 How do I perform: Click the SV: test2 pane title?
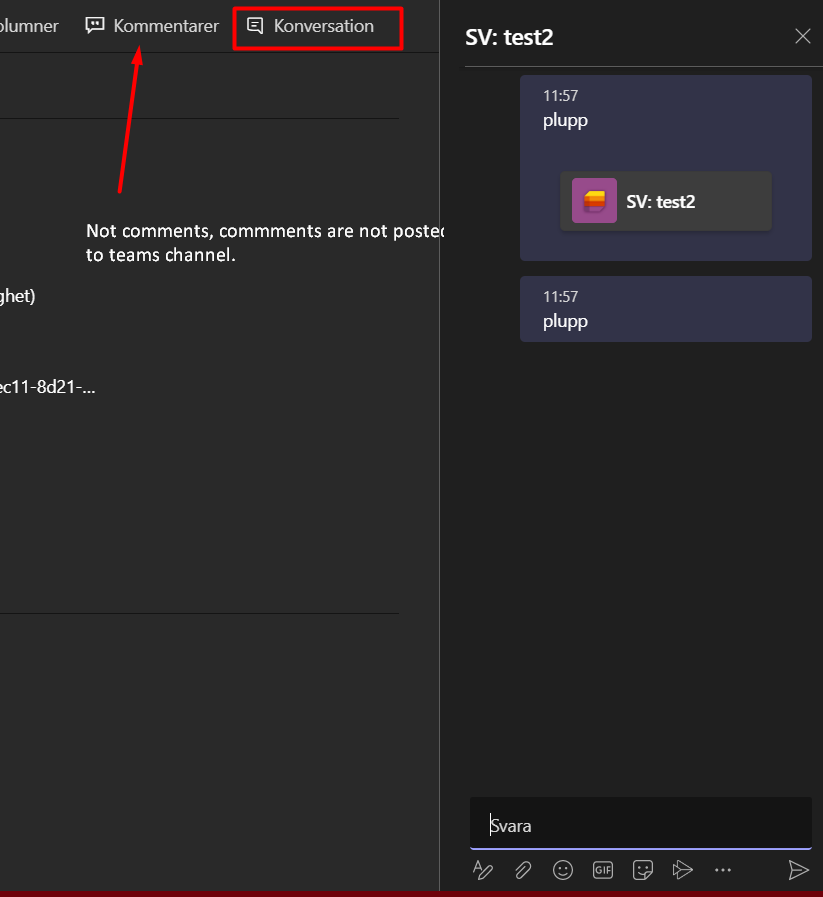[509, 36]
